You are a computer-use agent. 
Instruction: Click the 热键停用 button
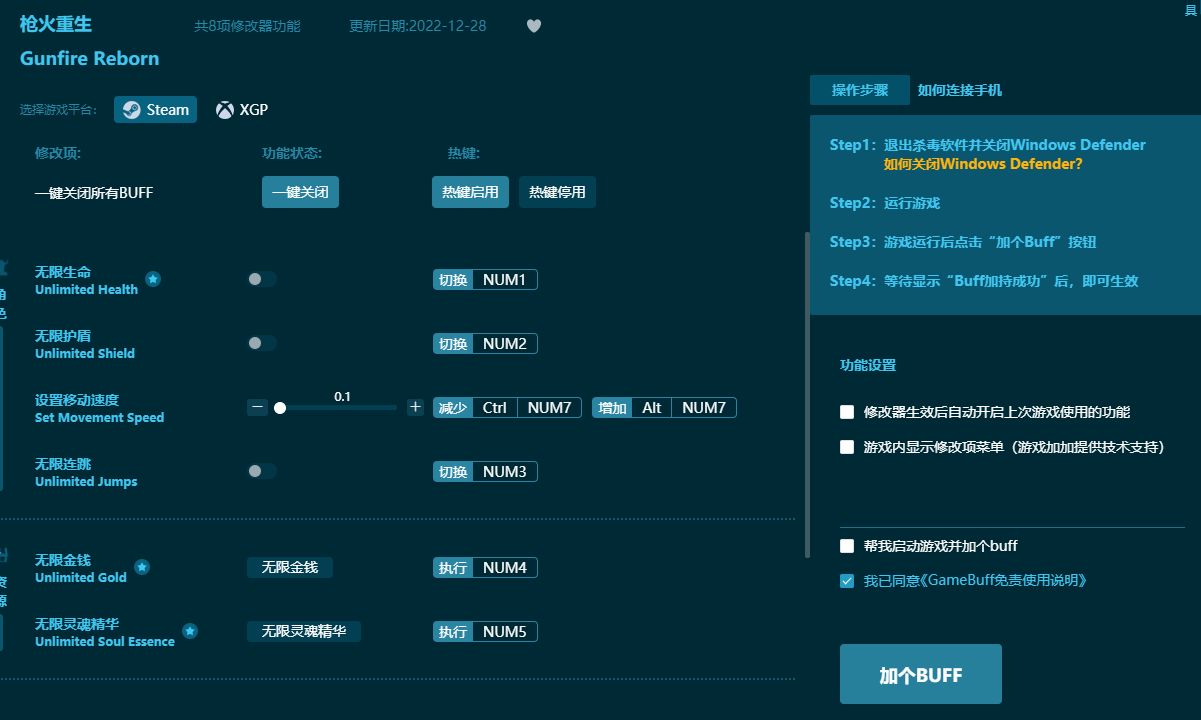pyautogui.click(x=557, y=192)
